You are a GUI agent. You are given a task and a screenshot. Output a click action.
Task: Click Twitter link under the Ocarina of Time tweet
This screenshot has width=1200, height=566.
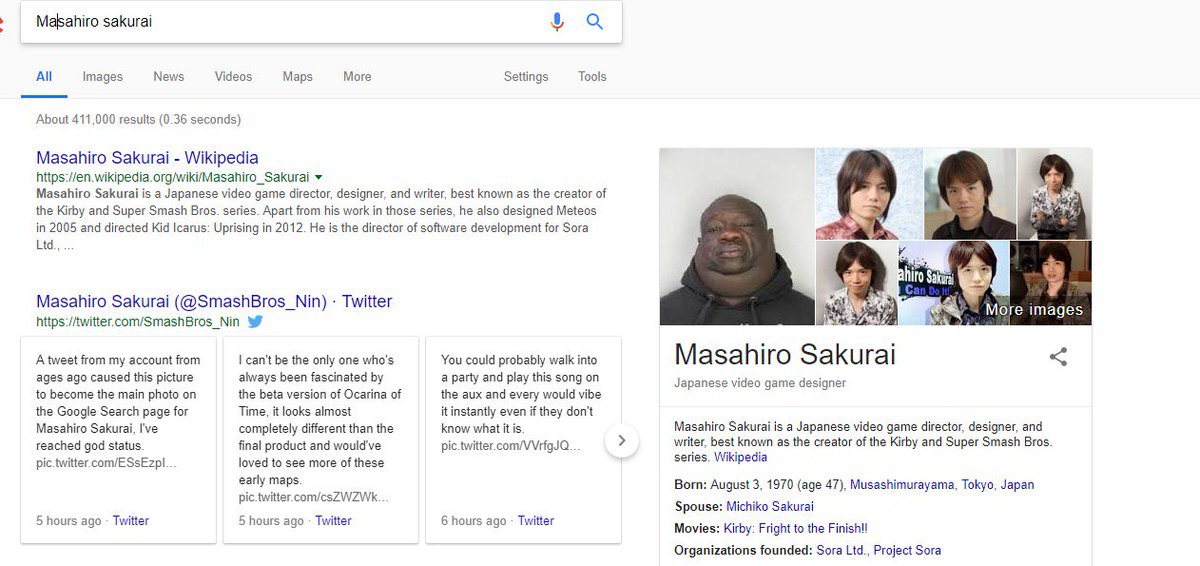[x=333, y=520]
